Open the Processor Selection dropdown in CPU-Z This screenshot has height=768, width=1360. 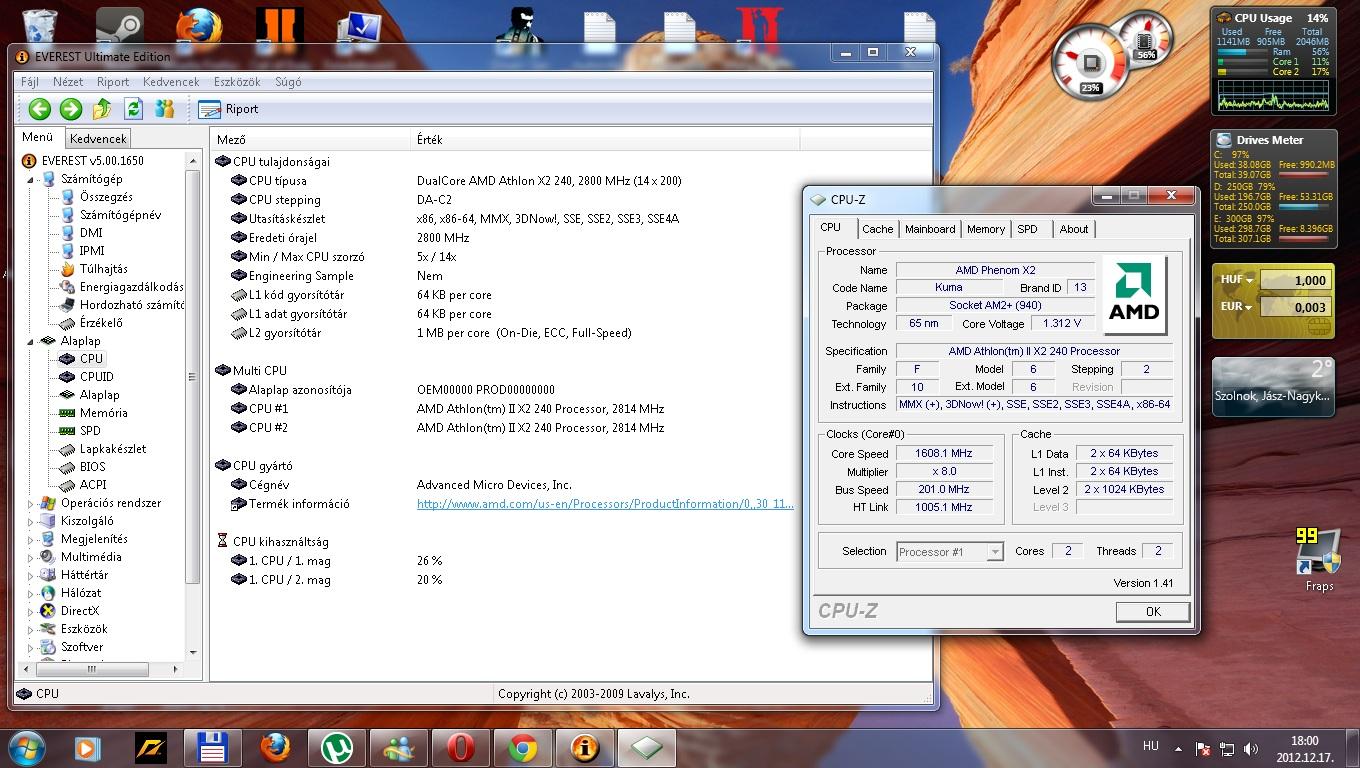click(949, 551)
